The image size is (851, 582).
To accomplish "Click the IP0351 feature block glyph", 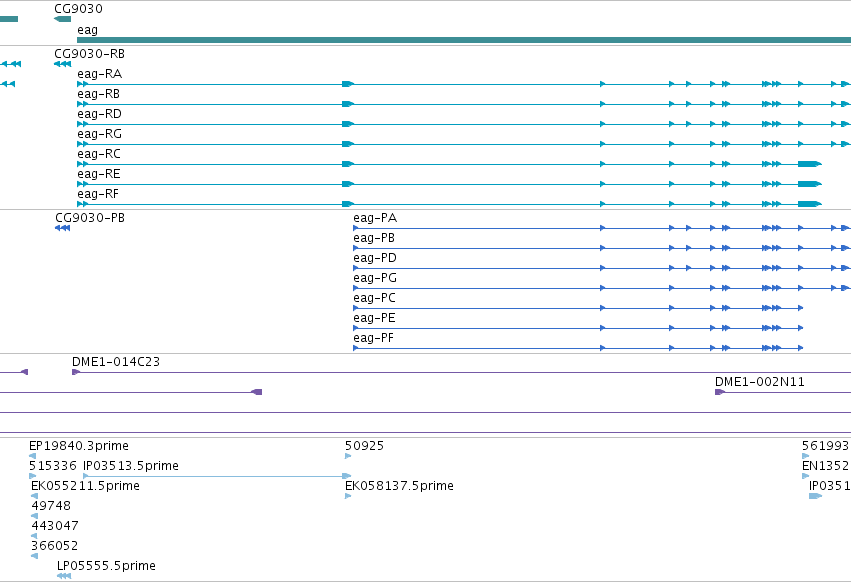I will [x=815, y=496].
